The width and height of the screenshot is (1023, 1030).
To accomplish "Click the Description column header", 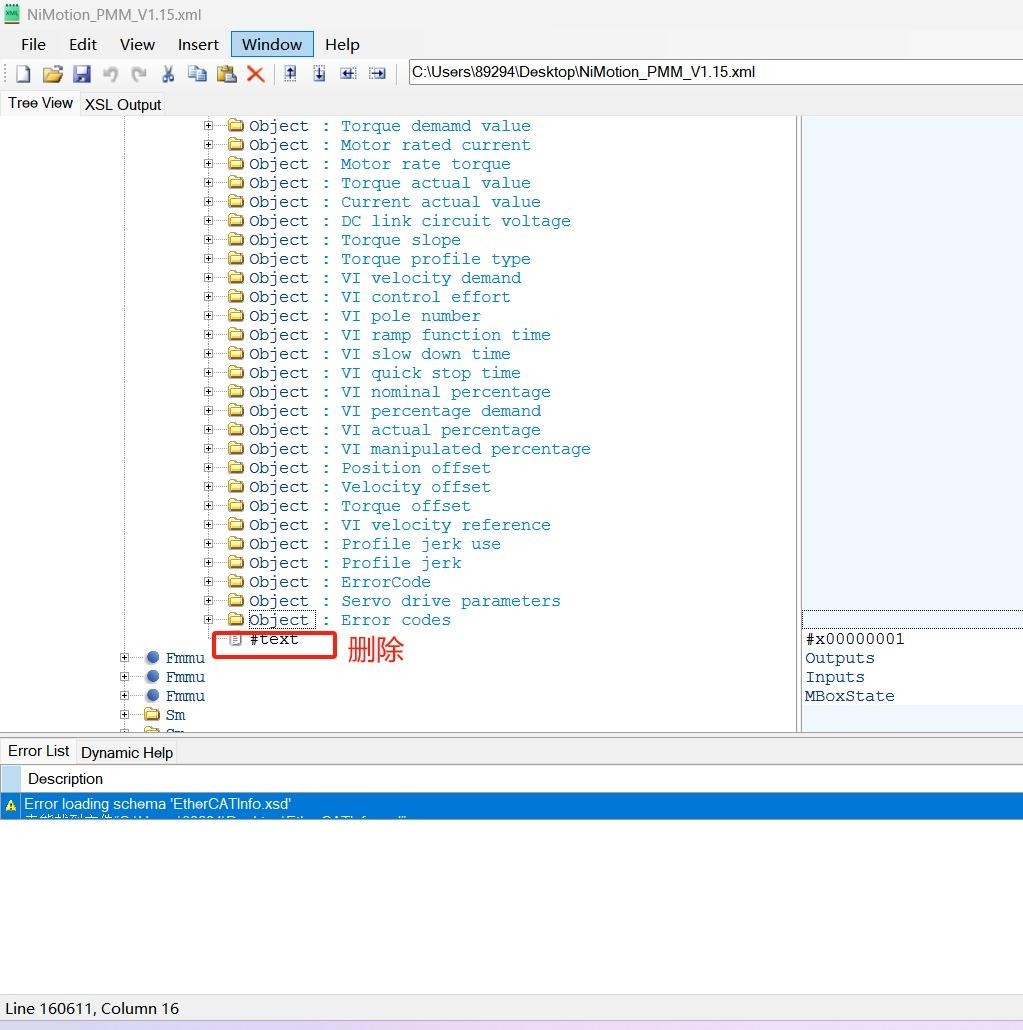I will coord(65,779).
